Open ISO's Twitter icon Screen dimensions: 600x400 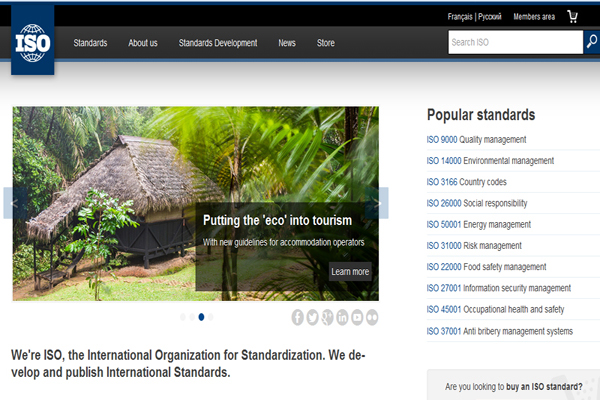point(313,317)
